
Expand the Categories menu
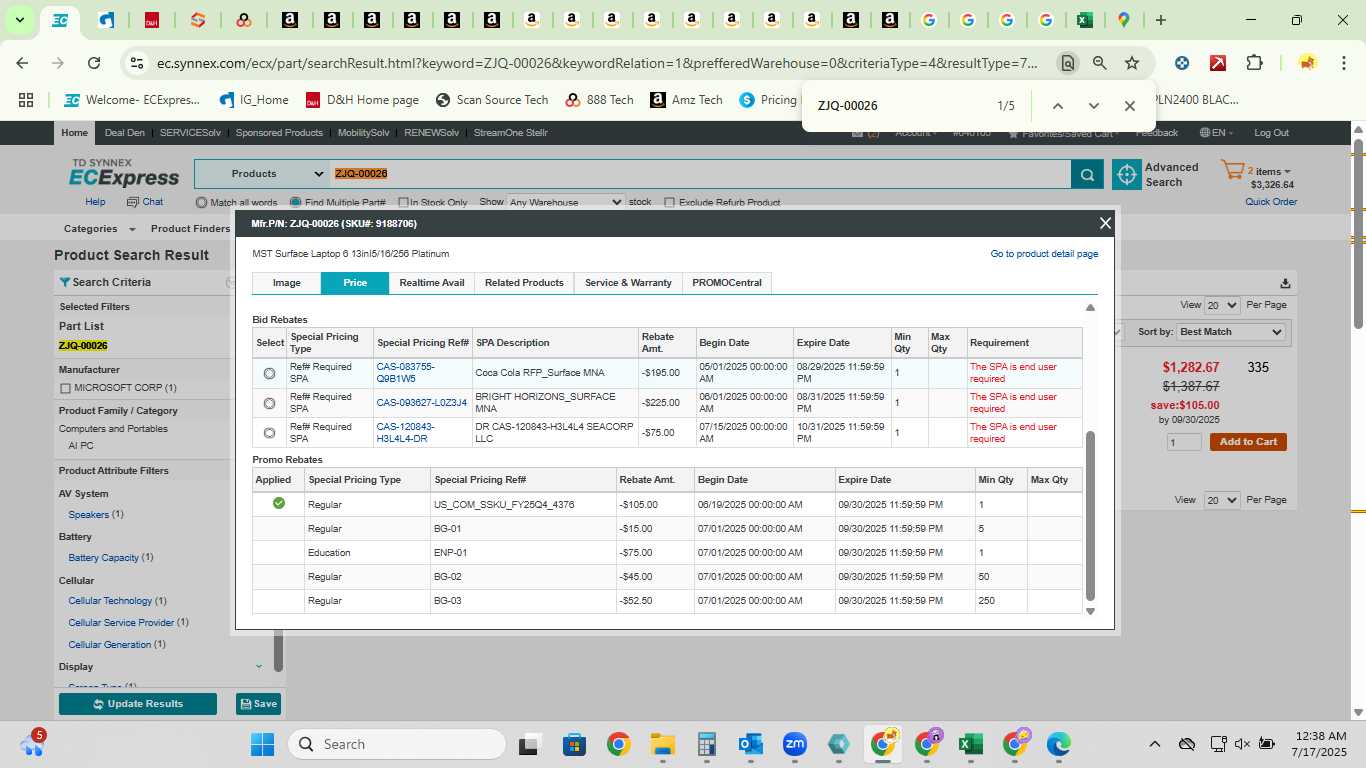(x=97, y=229)
